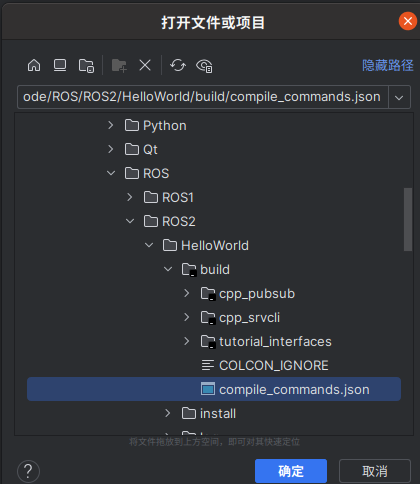Viewport: 420px width, 484px height.
Task: Go to the home directory icon
Action: (x=34, y=65)
